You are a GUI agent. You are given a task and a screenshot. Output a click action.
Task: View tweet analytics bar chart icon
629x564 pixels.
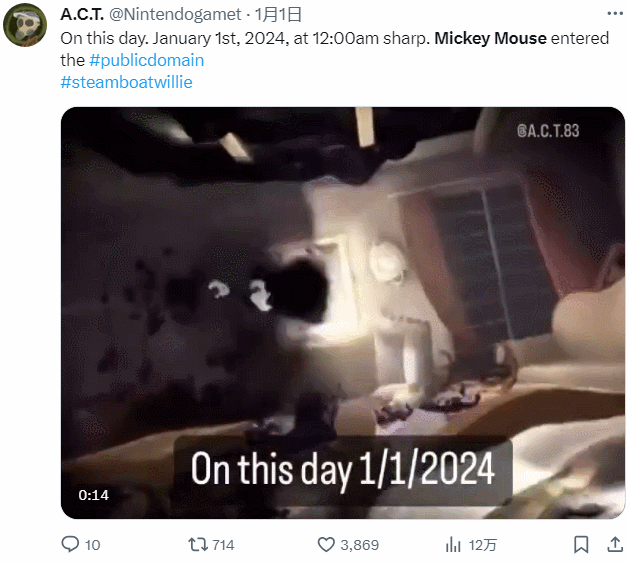(x=453, y=545)
